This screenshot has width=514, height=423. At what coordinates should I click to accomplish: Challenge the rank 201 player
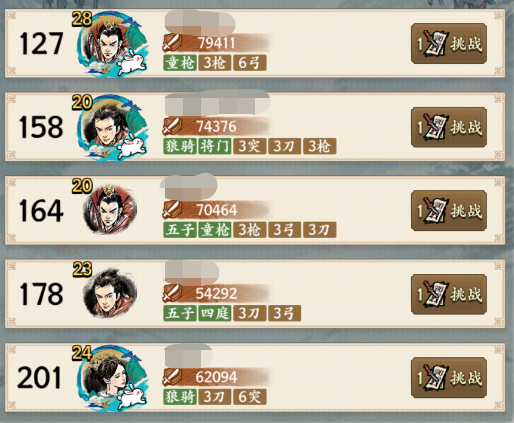tap(449, 378)
